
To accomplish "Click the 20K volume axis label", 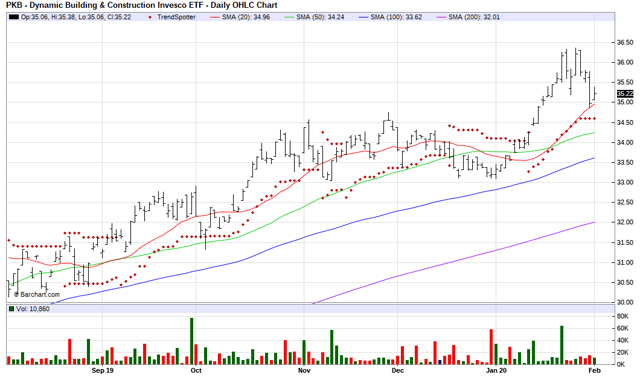I will pyautogui.click(x=622, y=352).
